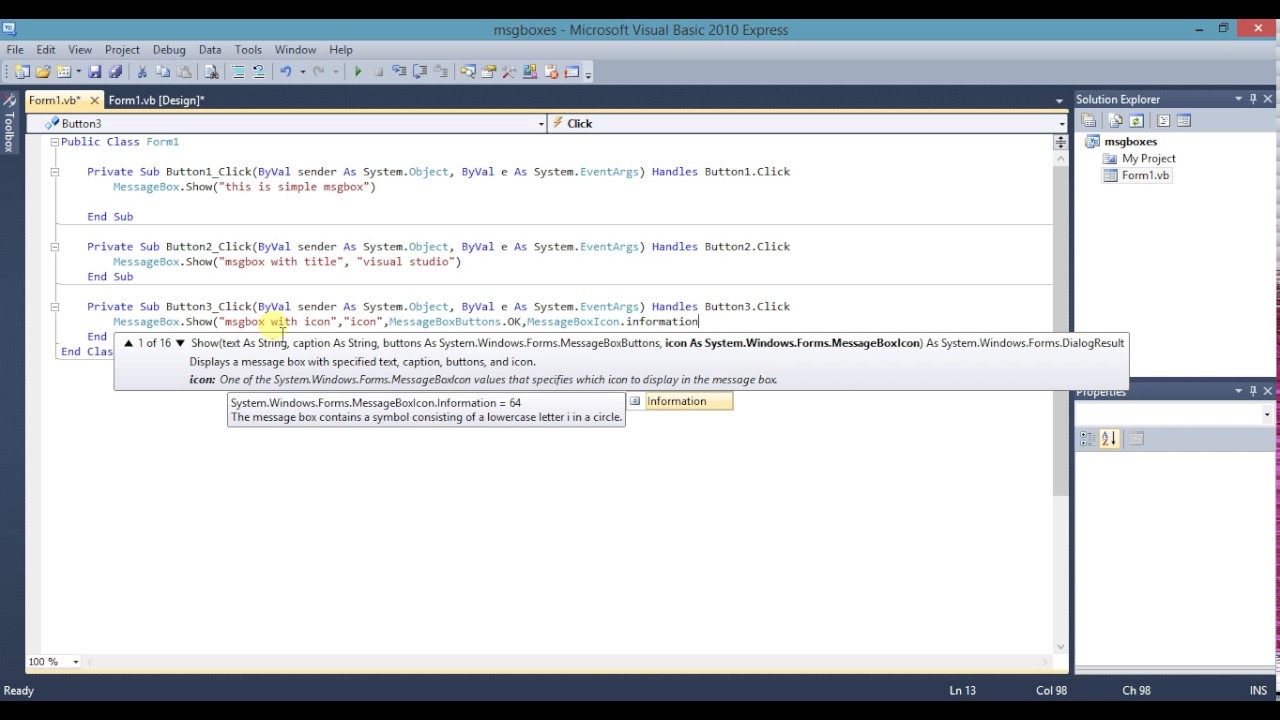The image size is (1280, 720).
Task: Collapse the Public Class Form1 region
Action: 54,142
